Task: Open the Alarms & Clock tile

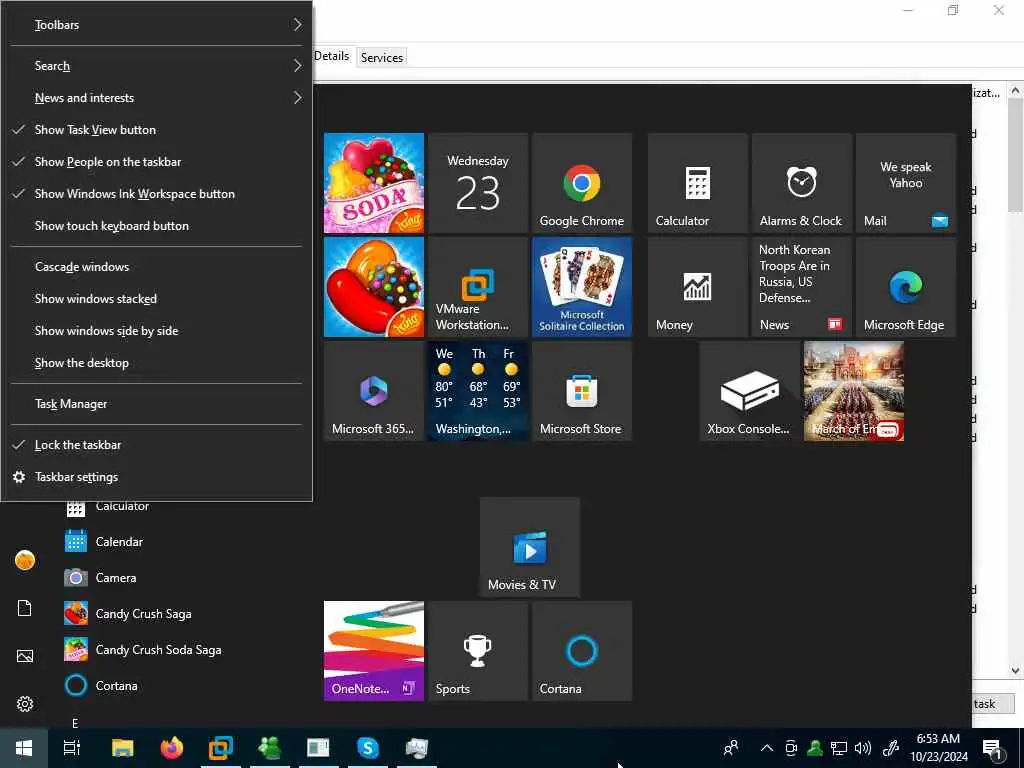Action: coord(801,183)
